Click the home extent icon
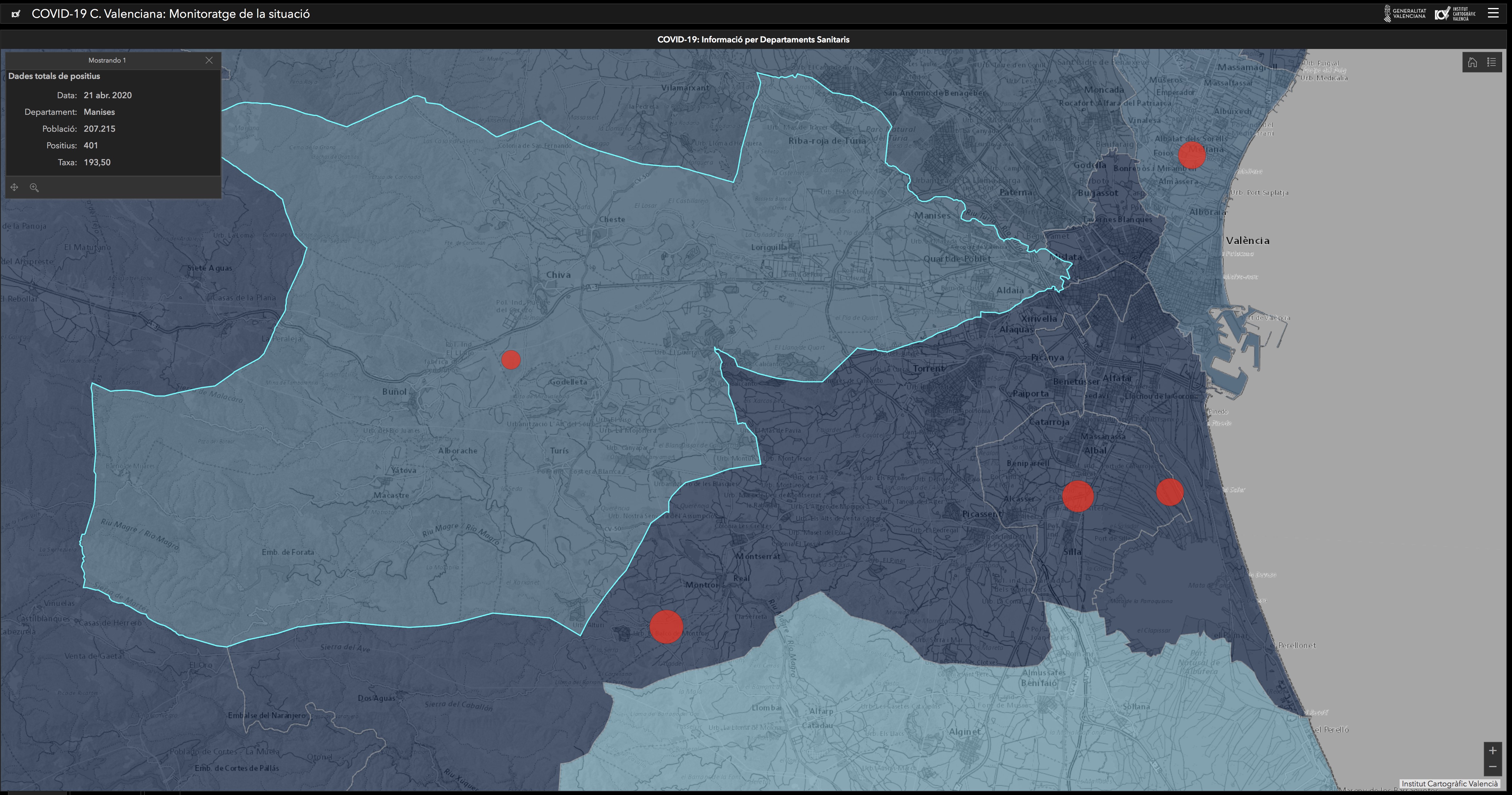 [x=1472, y=63]
